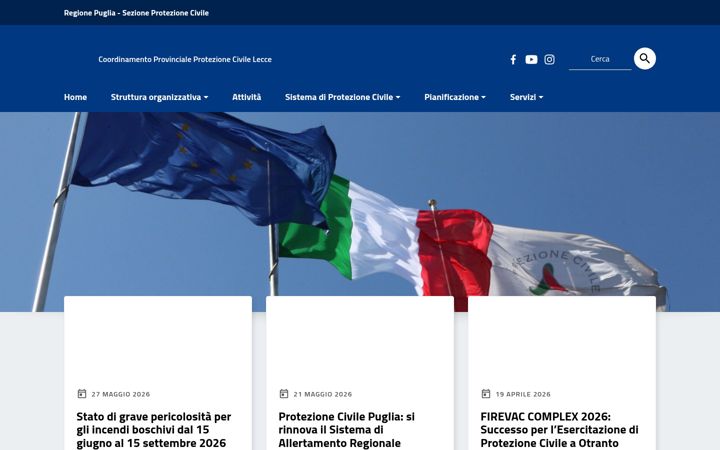Open the FIREVAC COMPLEX 2026 article
This screenshot has width=720, height=450.
[x=559, y=430]
